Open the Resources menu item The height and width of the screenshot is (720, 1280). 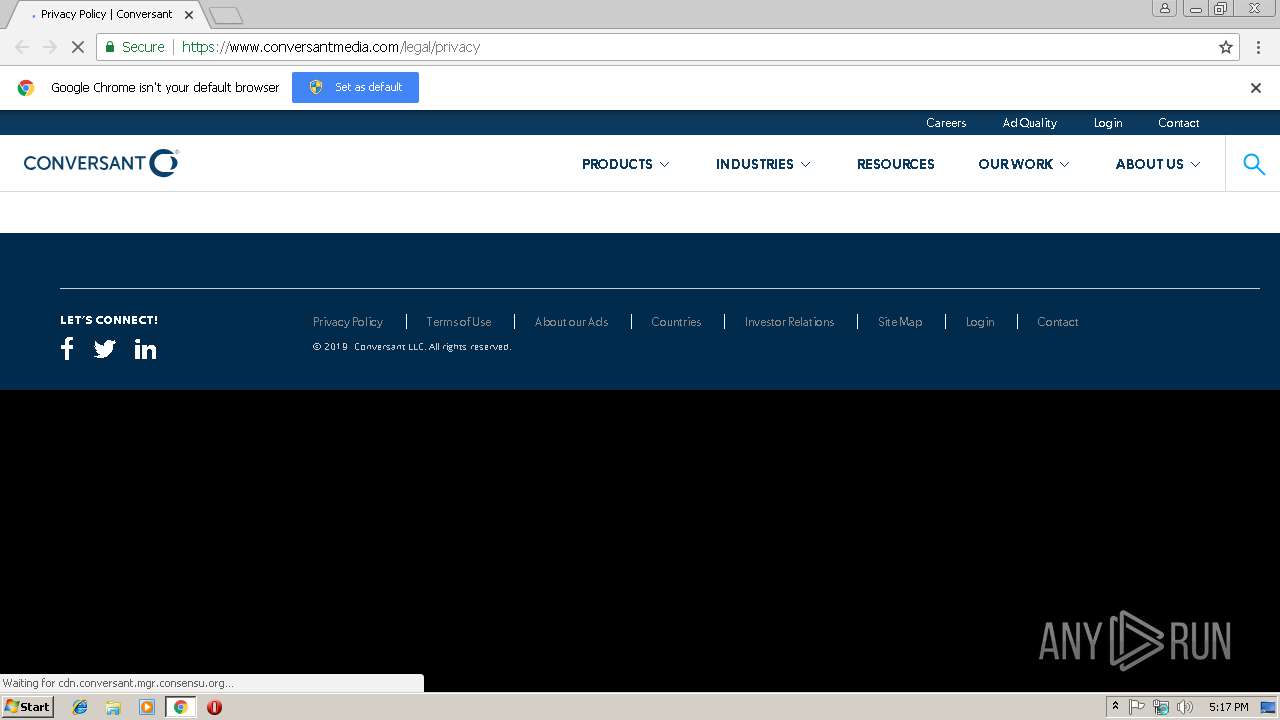point(896,164)
